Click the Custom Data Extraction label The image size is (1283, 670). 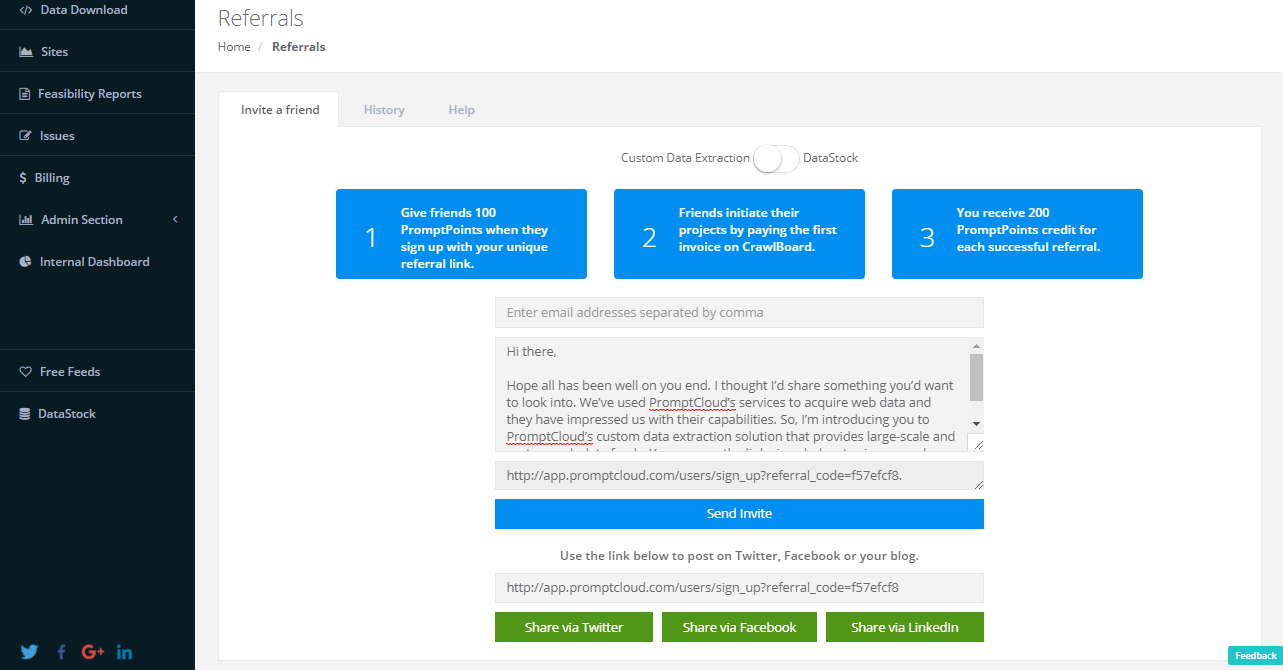pyautogui.click(x=685, y=158)
